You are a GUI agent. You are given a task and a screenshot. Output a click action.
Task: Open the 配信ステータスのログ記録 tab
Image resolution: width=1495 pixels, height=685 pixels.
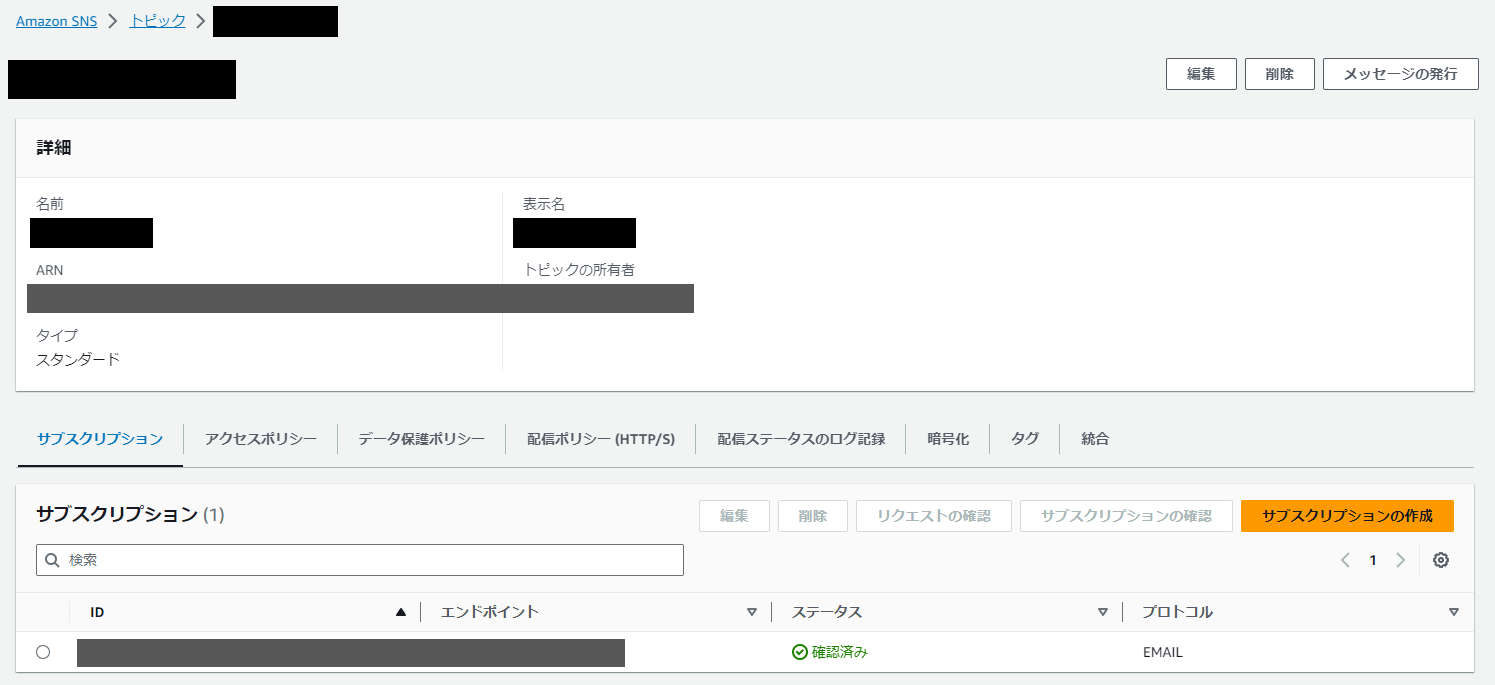801,439
